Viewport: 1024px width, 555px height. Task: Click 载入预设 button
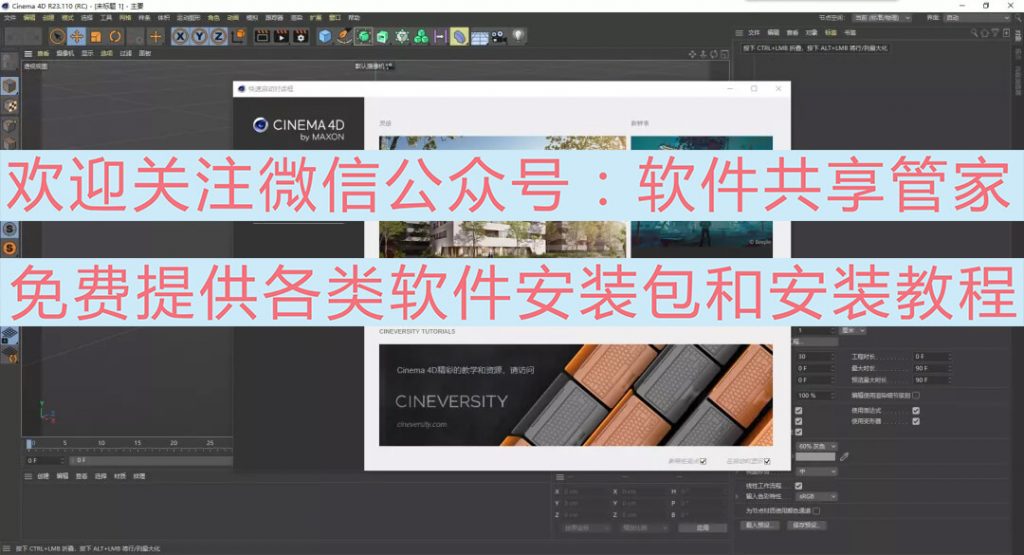[759, 525]
